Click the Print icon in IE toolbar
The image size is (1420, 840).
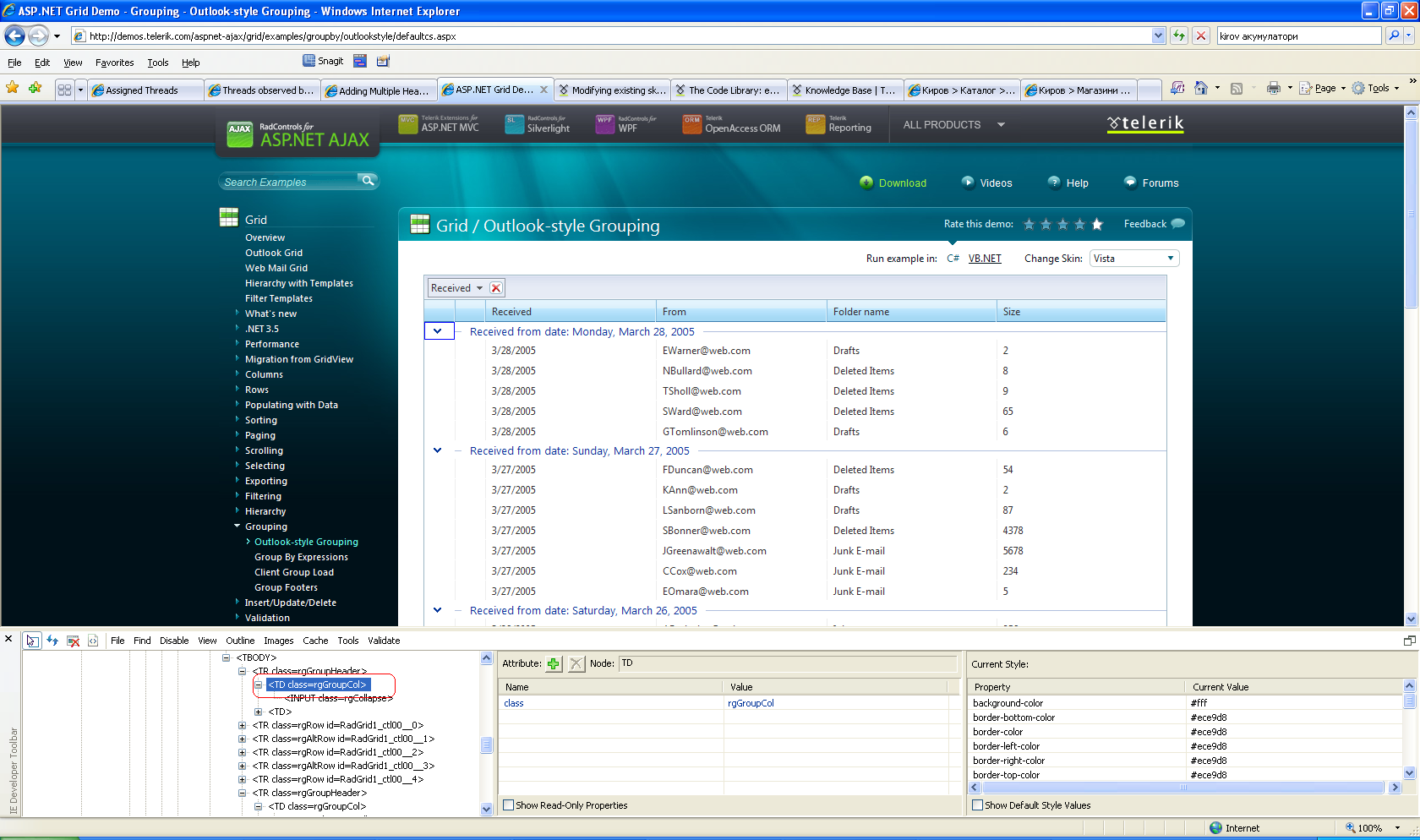1274,88
